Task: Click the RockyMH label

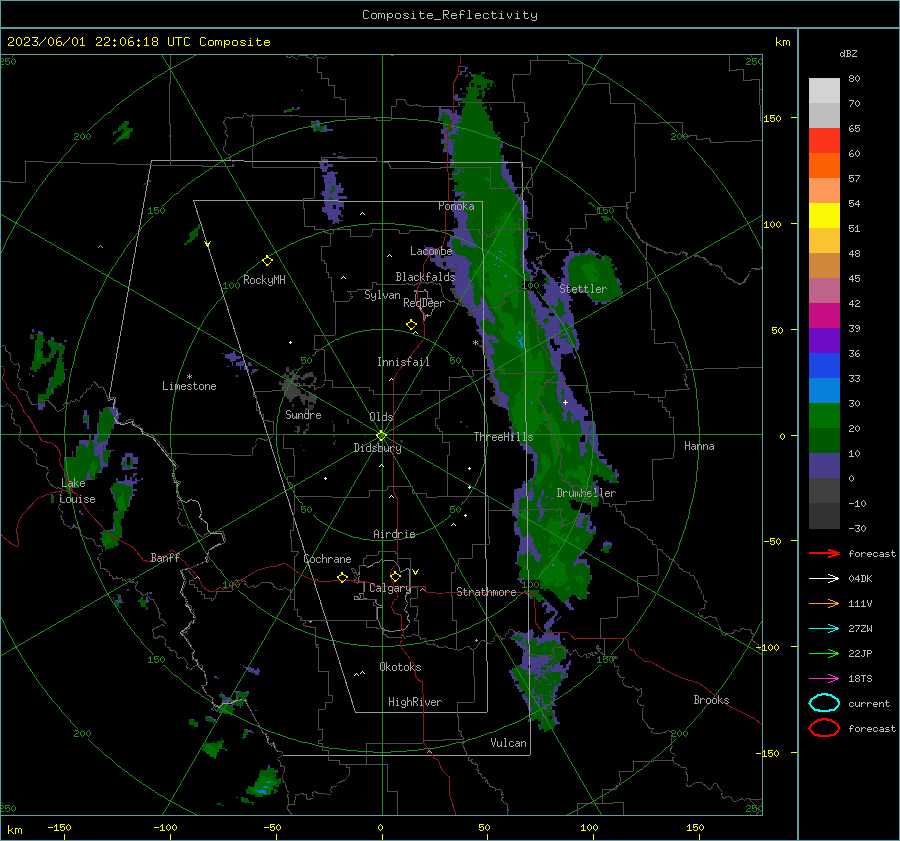Action: coord(264,280)
